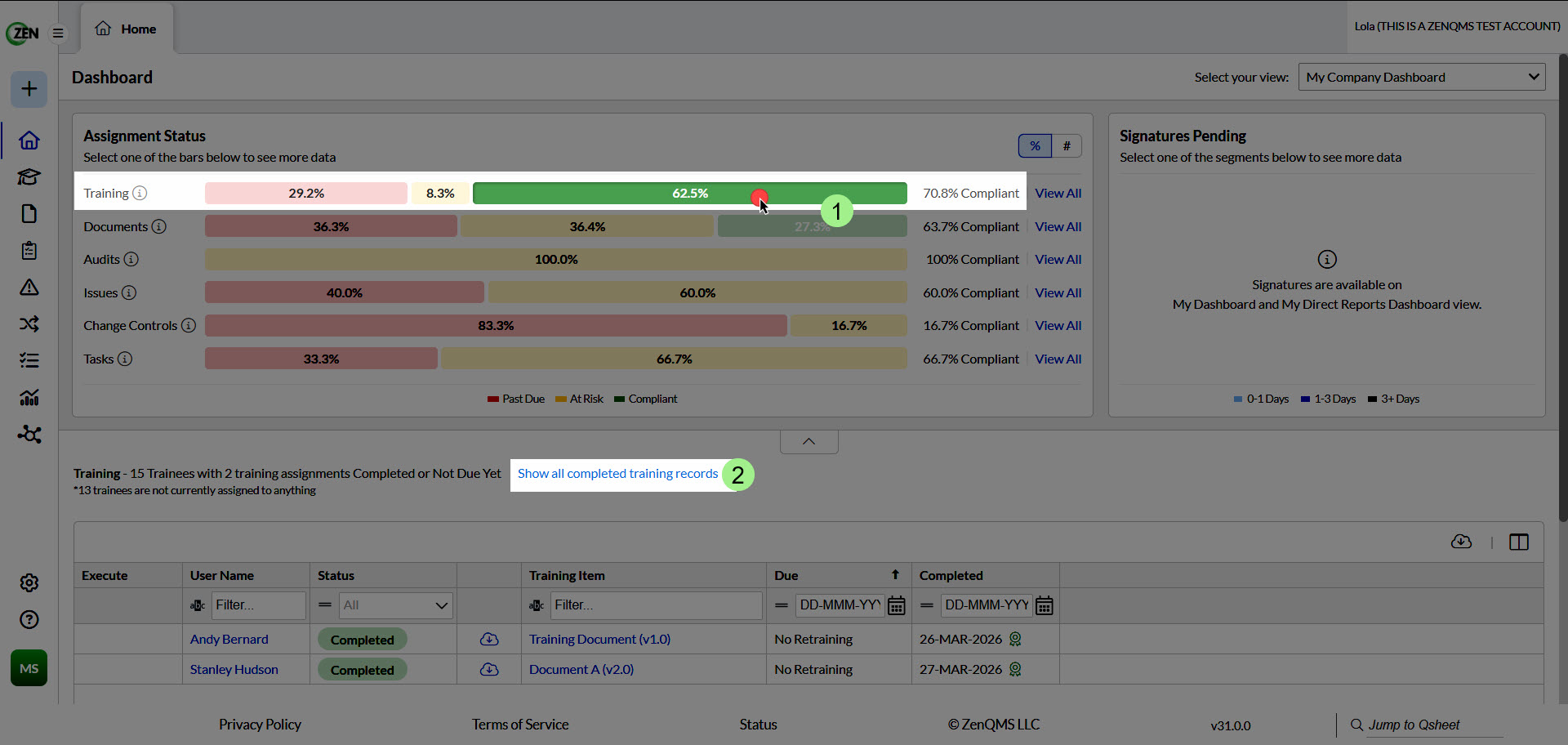Select the Home tab
The width and height of the screenshot is (1568, 745).
click(127, 29)
